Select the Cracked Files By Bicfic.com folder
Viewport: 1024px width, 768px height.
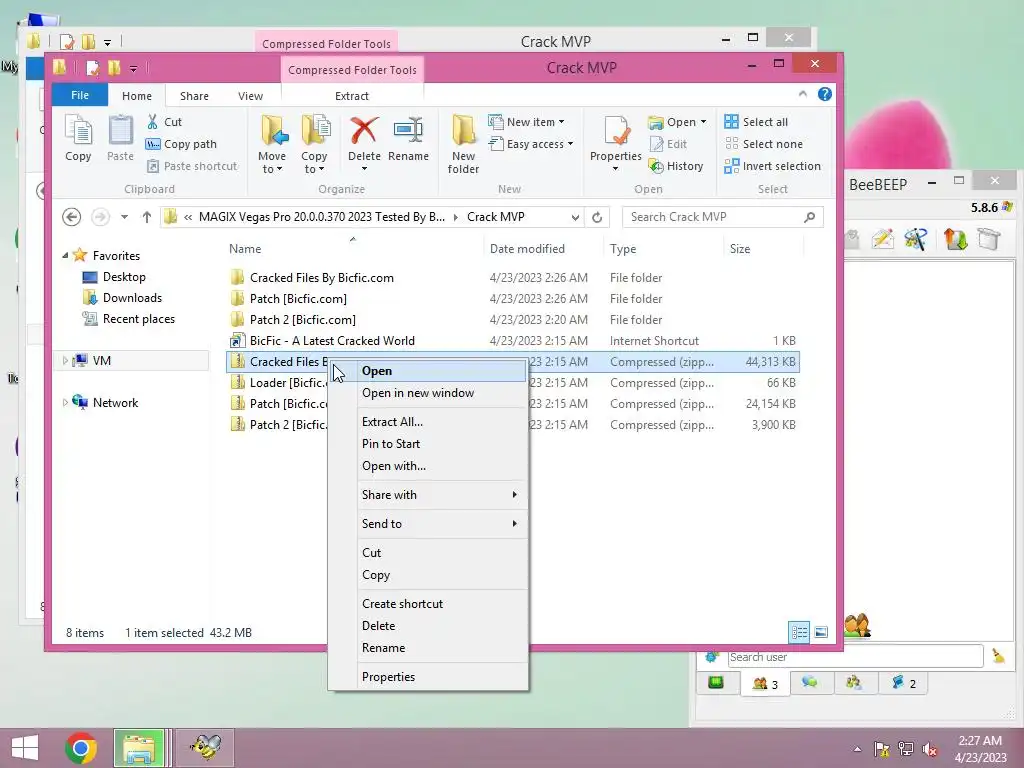(x=321, y=278)
